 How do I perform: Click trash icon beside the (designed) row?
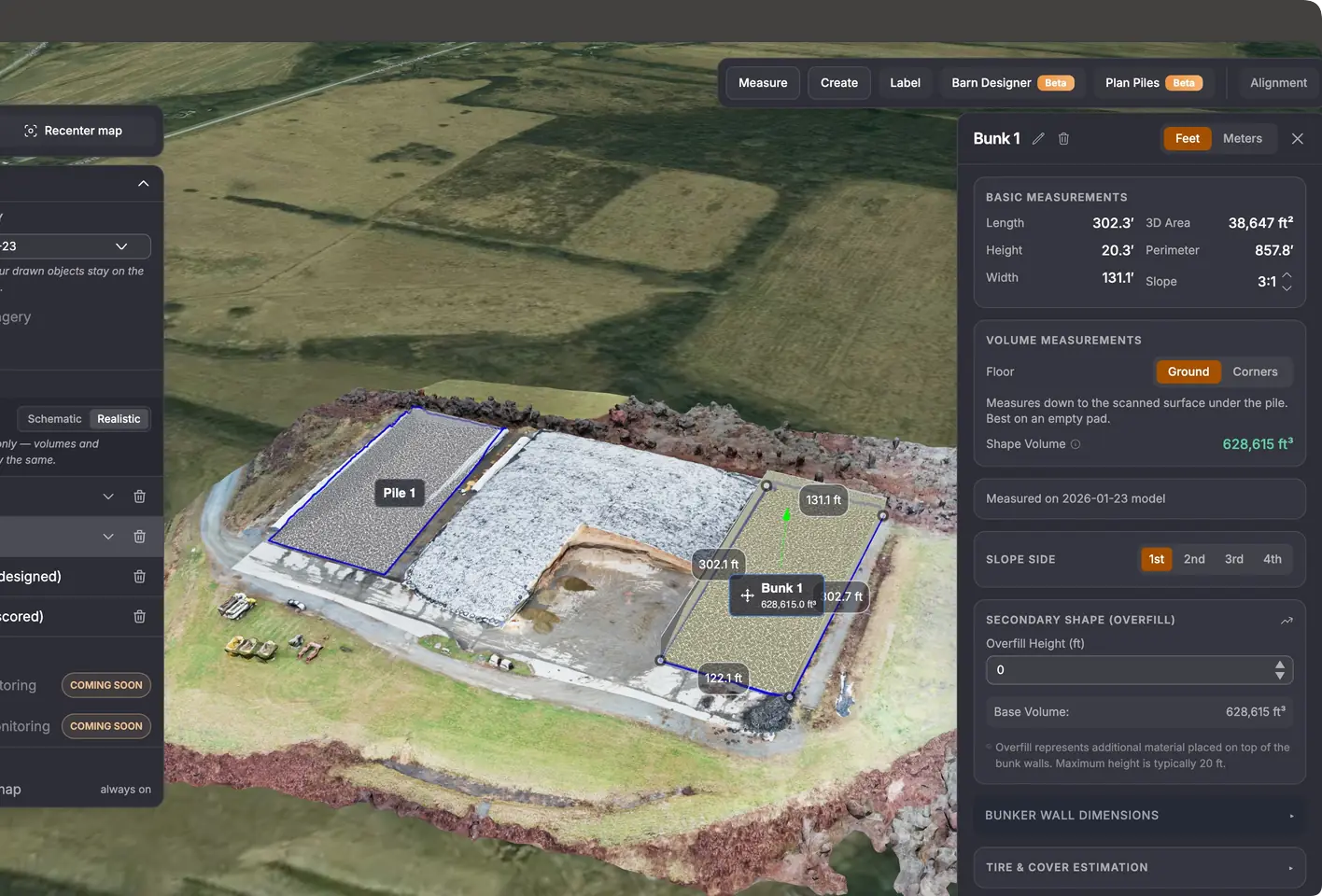139,577
